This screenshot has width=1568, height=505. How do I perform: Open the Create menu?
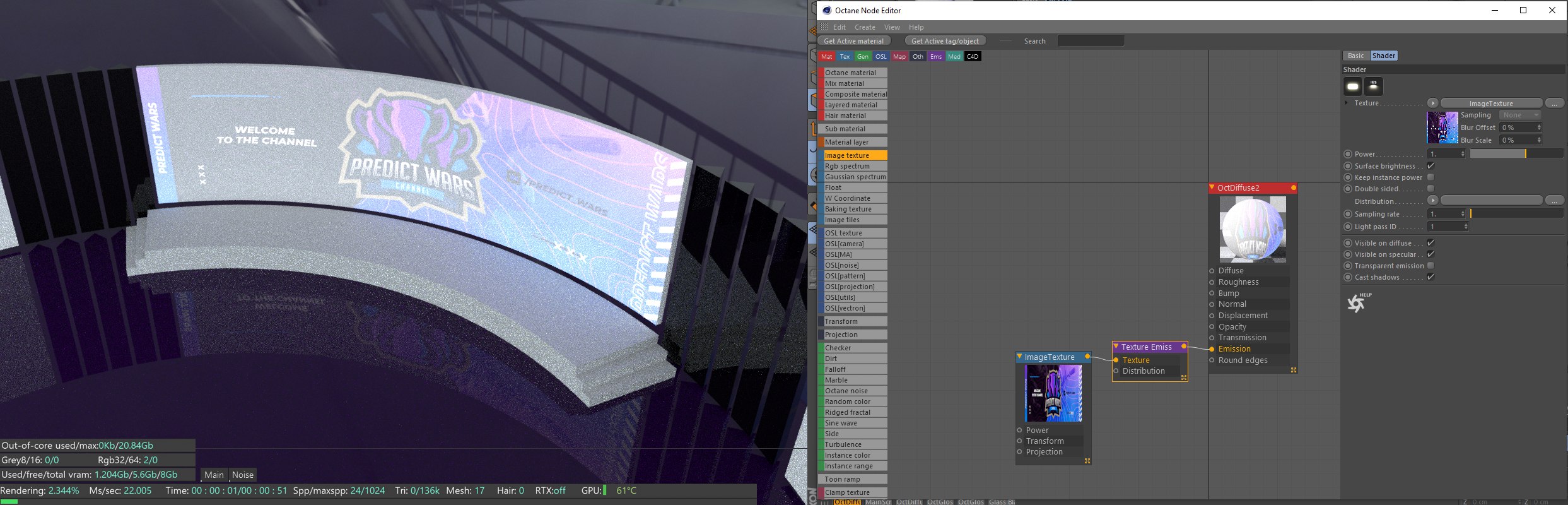coord(865,27)
